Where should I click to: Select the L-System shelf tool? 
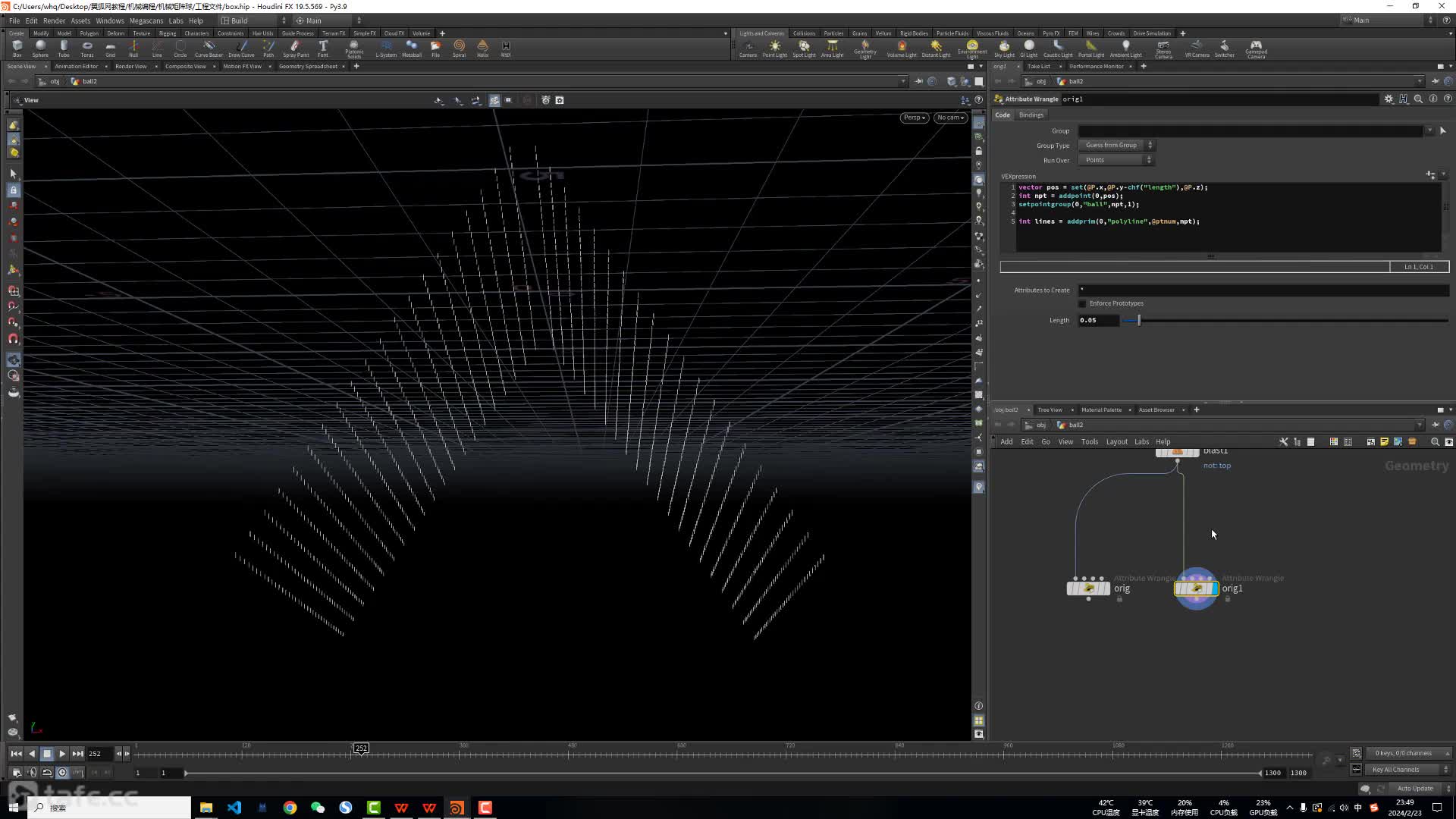tap(386, 49)
